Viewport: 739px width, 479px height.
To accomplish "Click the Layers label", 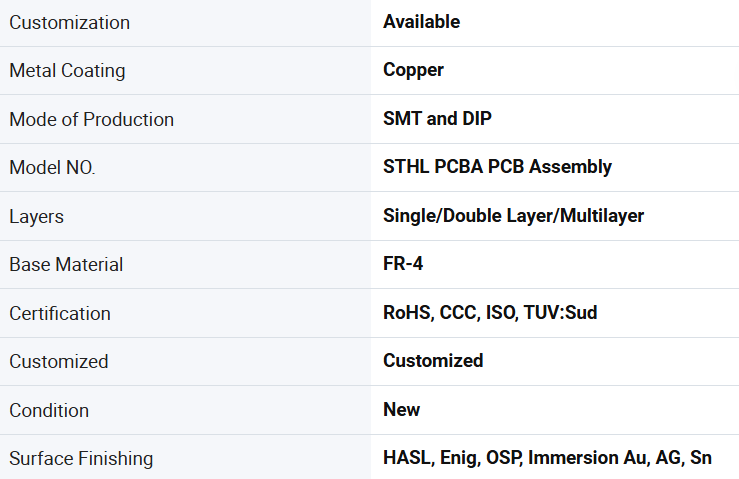I will tap(37, 217).
